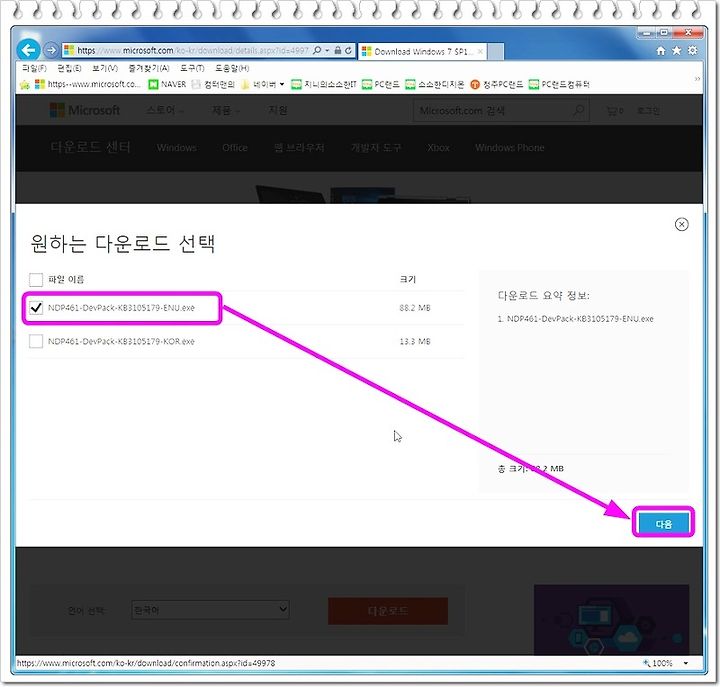Expand the address bar dropdown arrow
This screenshot has width=720, height=687.
click(327, 50)
